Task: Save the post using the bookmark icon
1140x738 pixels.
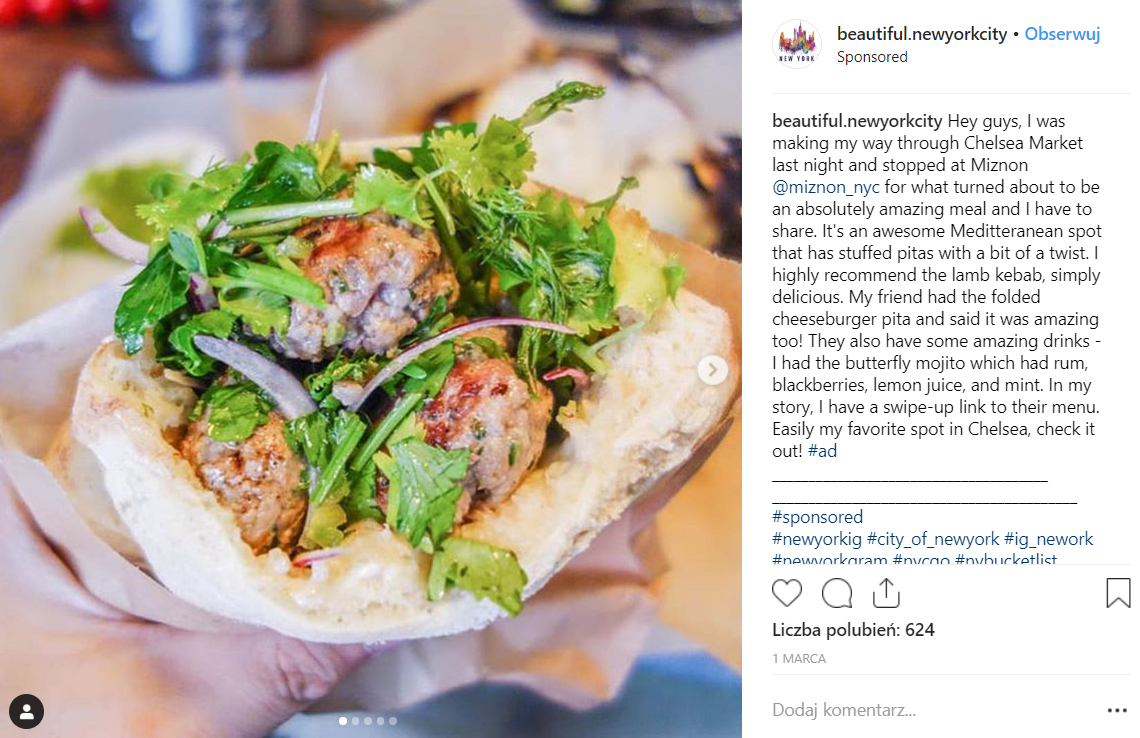Action: [1118, 593]
